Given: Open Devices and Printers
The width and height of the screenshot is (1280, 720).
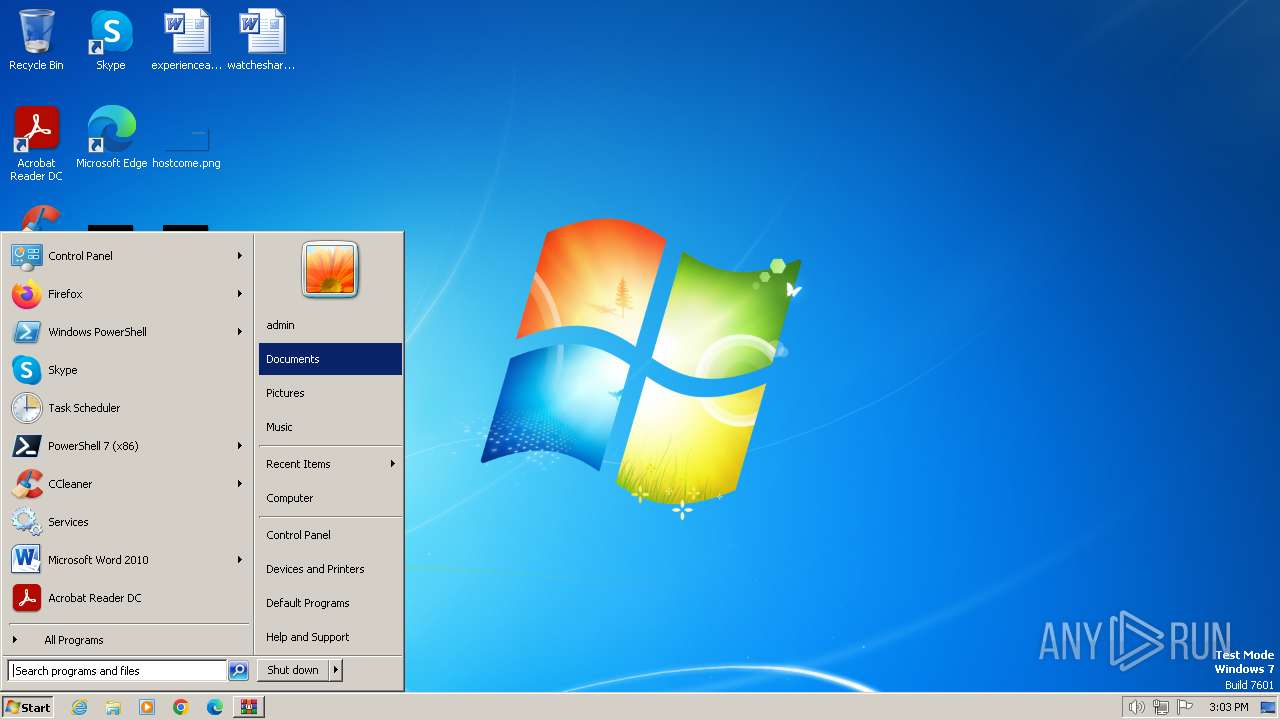Looking at the screenshot, I should [330, 569].
